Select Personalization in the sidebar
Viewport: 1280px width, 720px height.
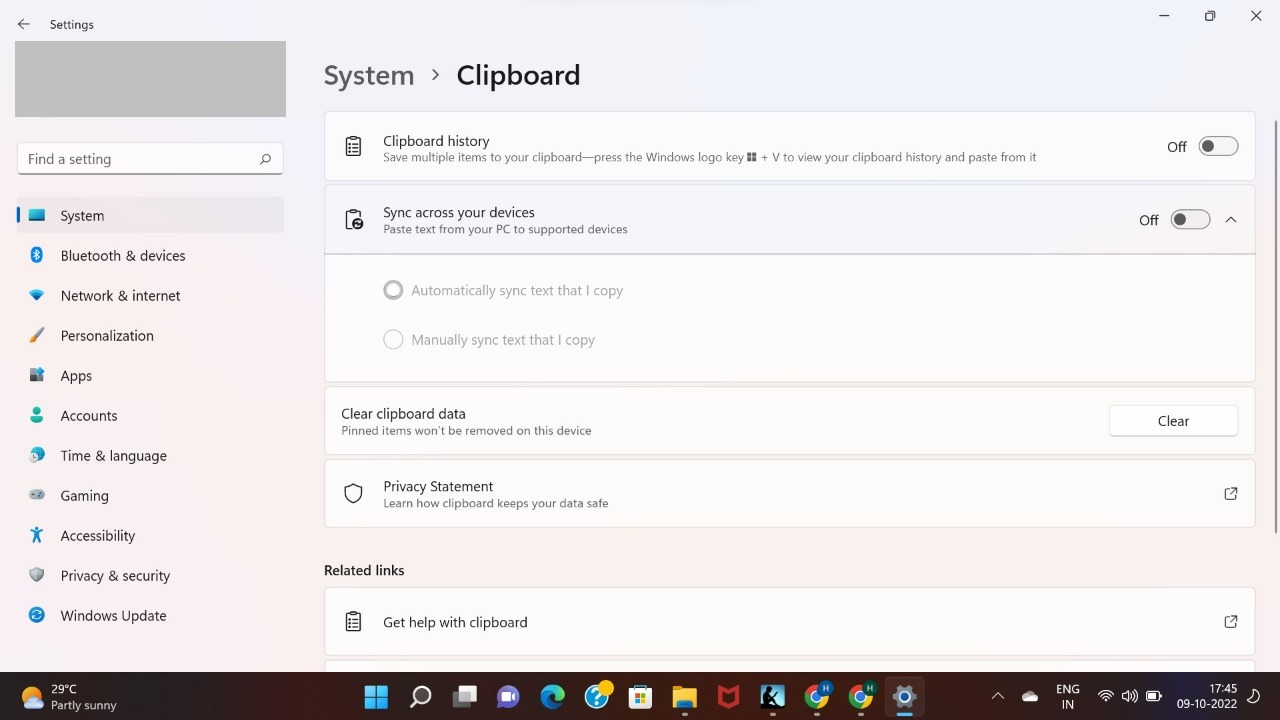tap(107, 335)
